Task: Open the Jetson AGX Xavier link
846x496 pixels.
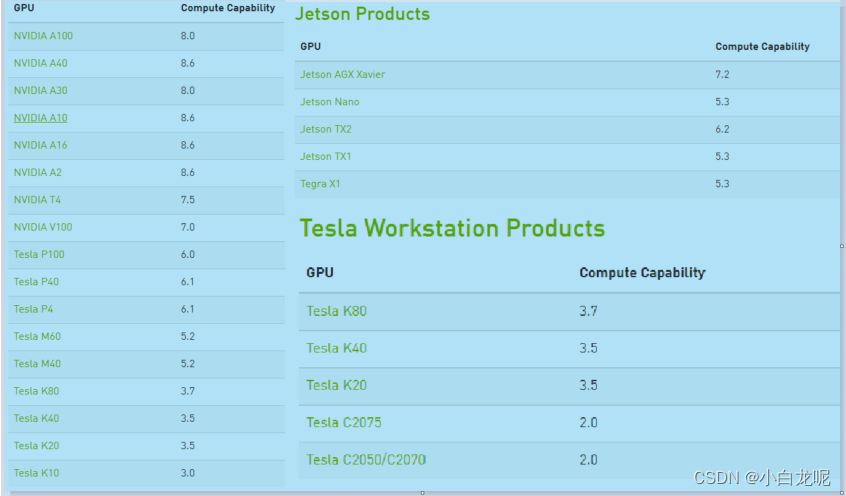Action: click(x=343, y=74)
